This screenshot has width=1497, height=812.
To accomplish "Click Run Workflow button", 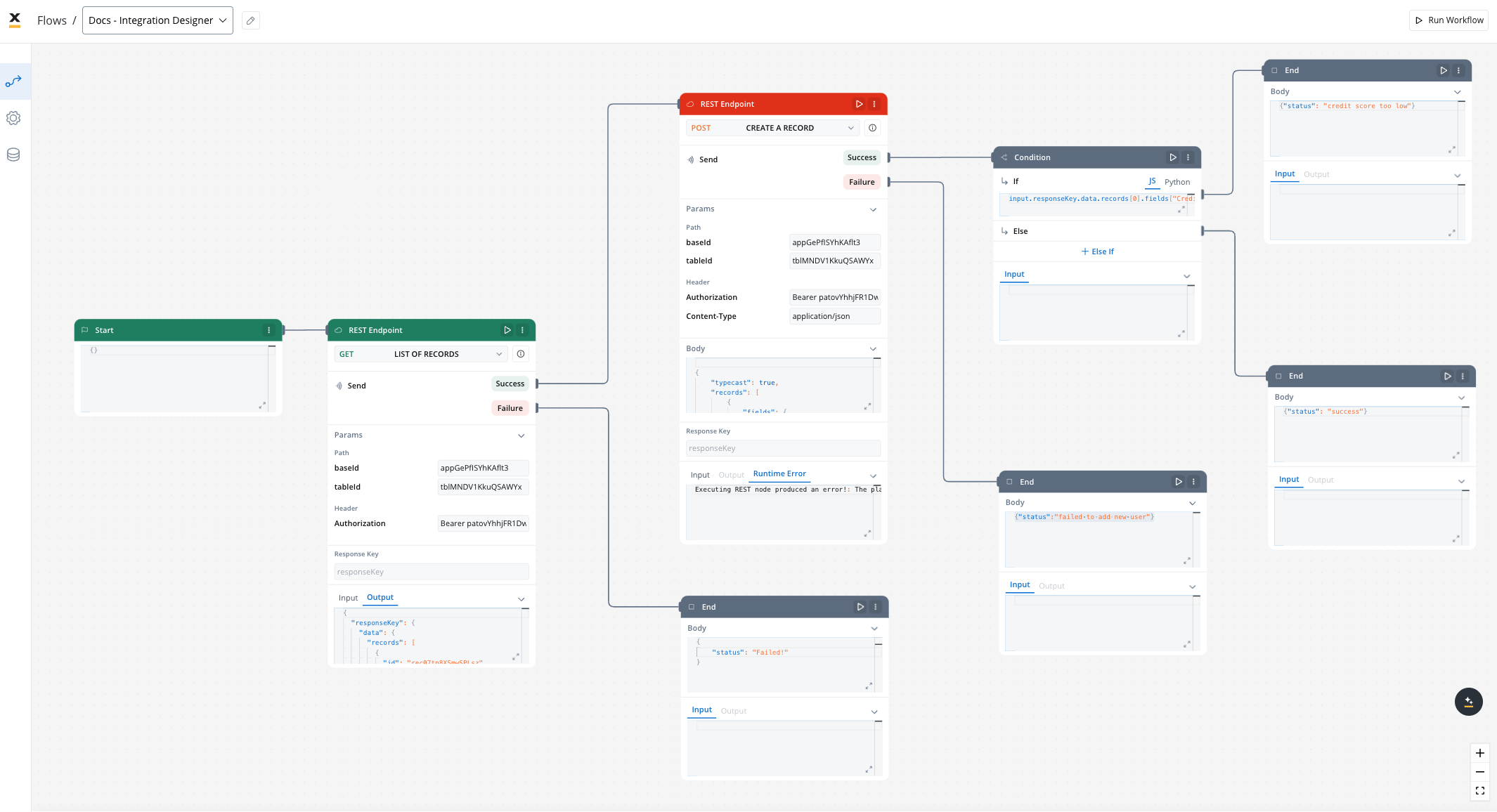I will click(1449, 20).
